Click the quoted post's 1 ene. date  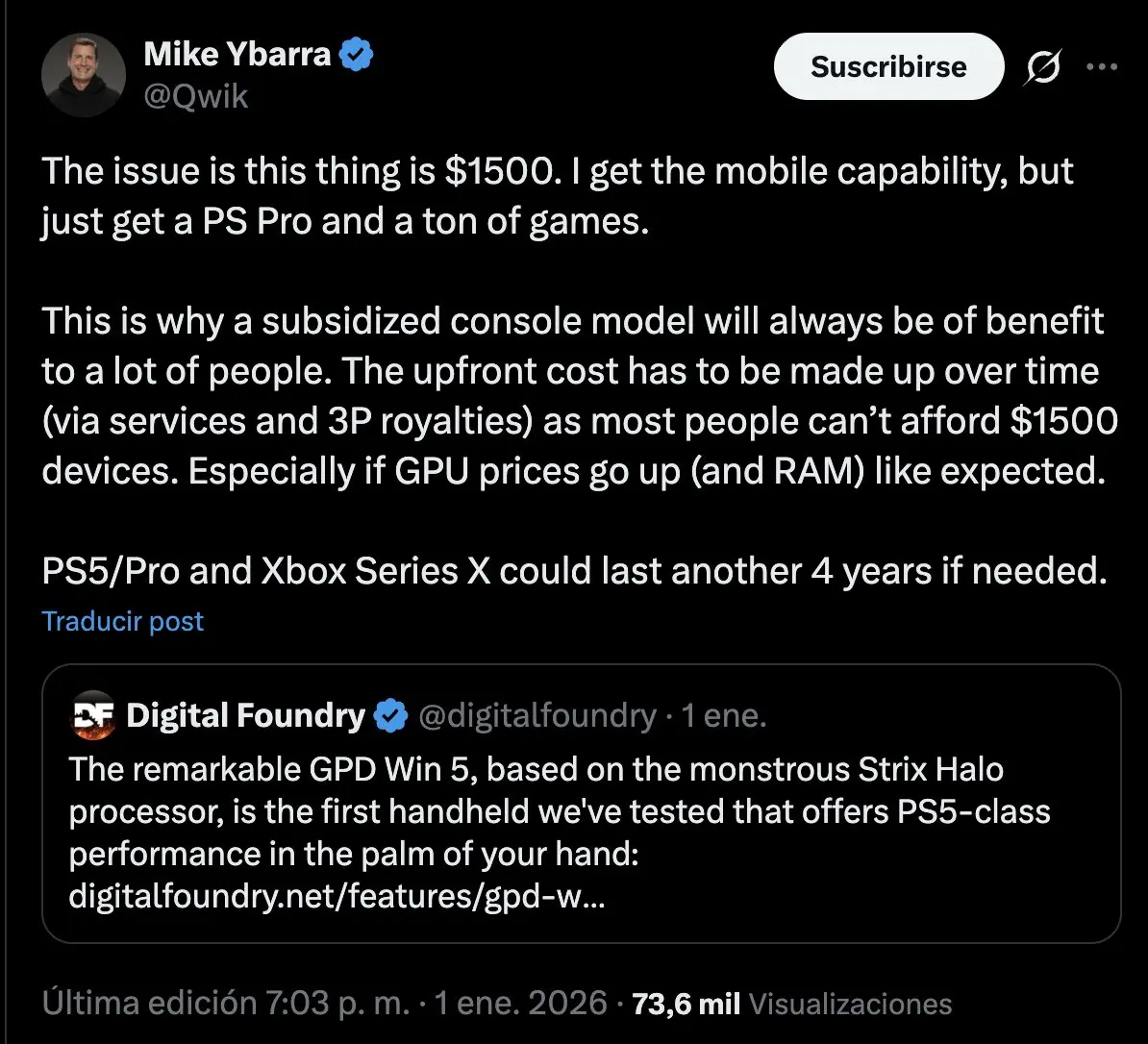[x=723, y=716]
